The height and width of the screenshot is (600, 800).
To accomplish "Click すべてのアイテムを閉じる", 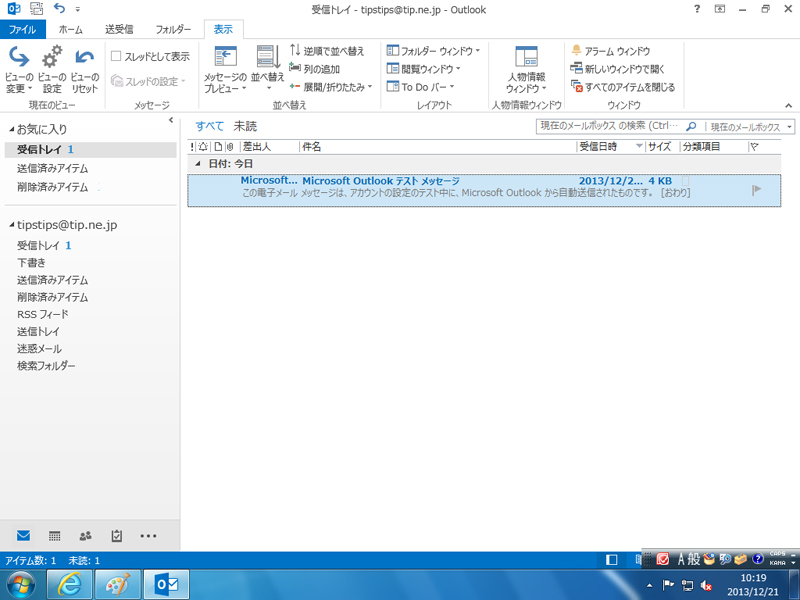I will (623, 87).
